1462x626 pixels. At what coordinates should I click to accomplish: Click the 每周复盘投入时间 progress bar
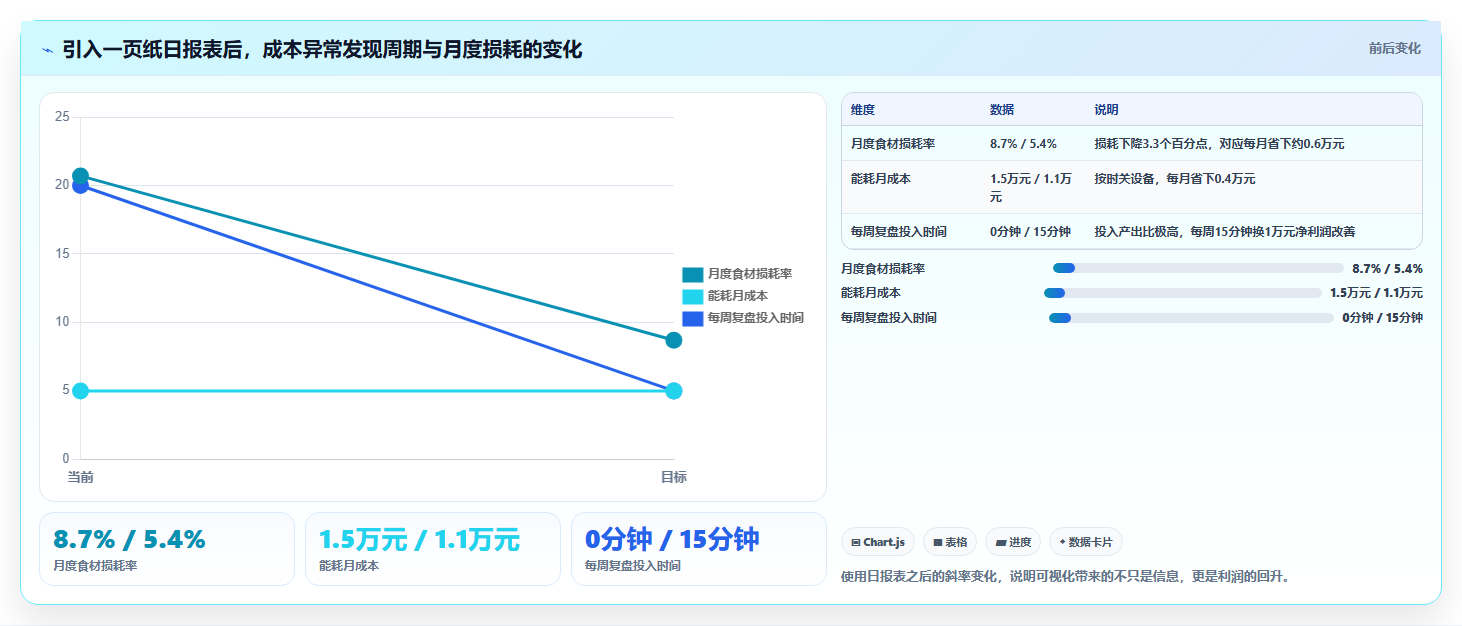pos(1191,318)
